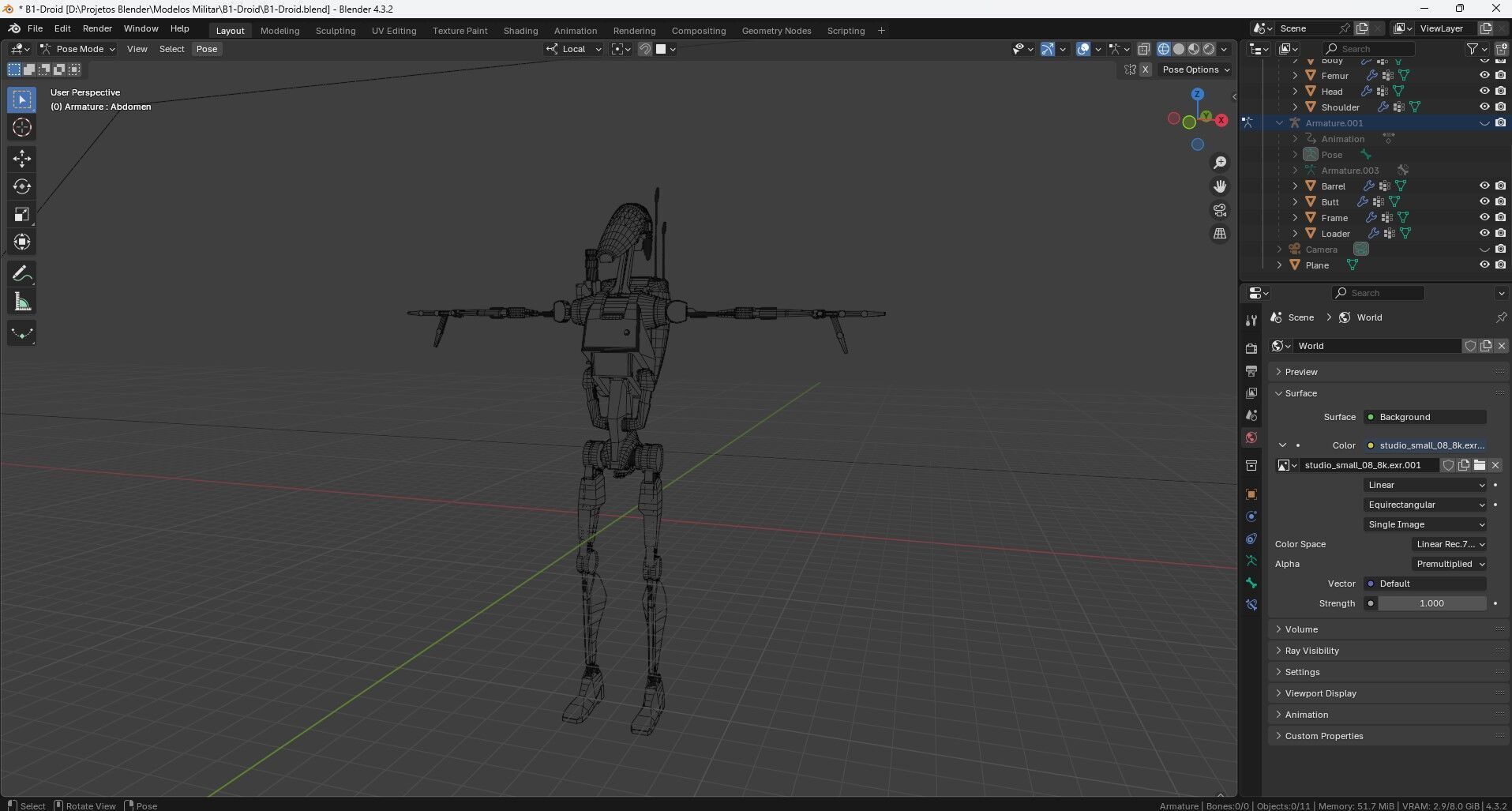Switch to the Modeling workspace tab
This screenshot has height=811, width=1512.
[280, 31]
